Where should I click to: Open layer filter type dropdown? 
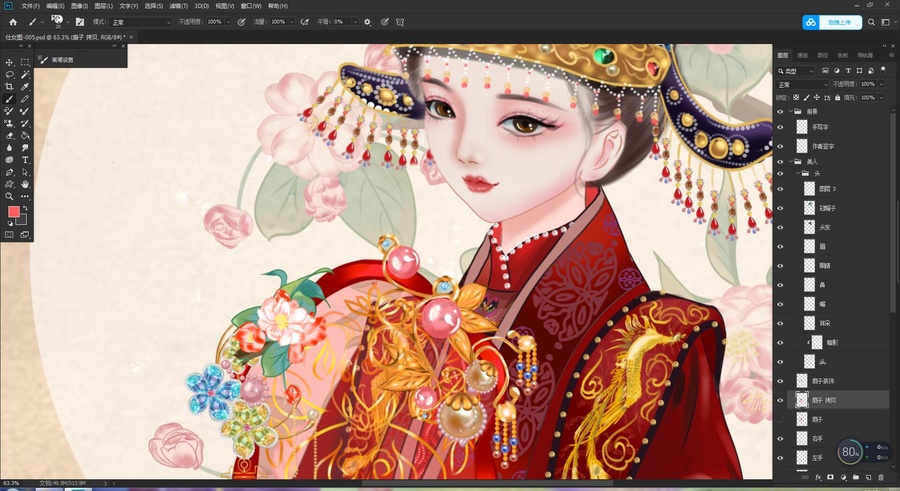[x=796, y=71]
